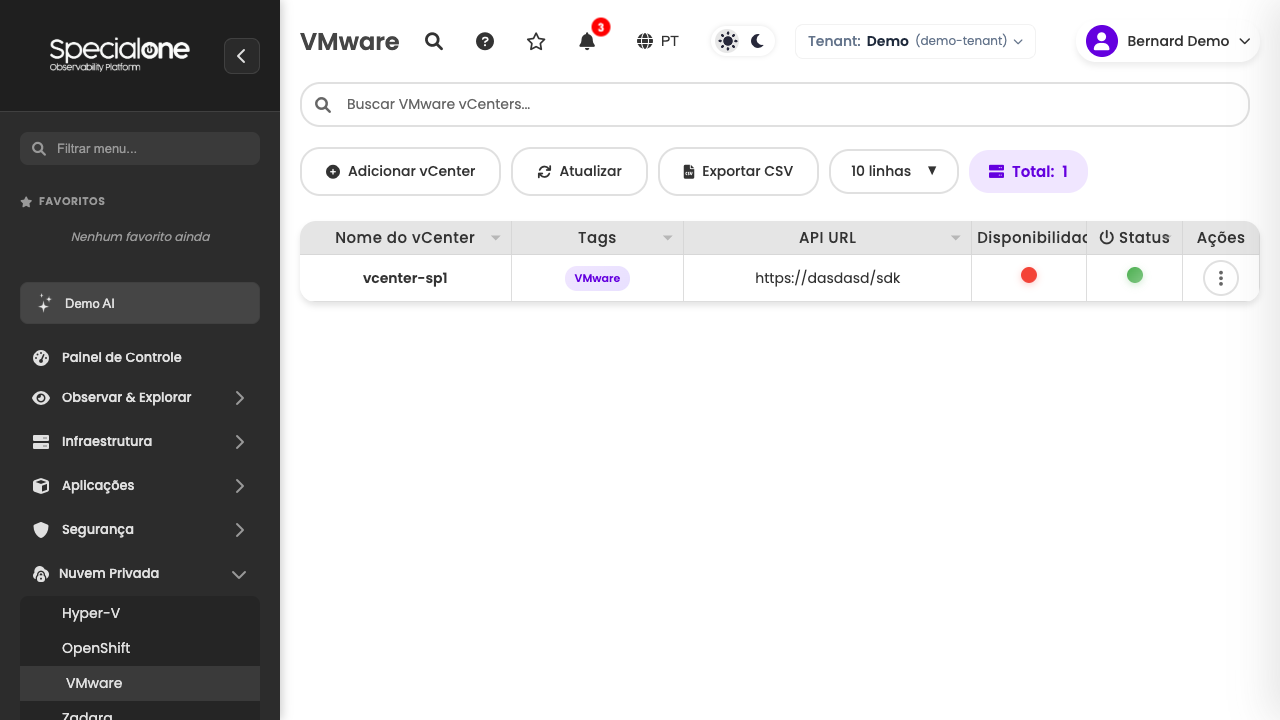Open Bernard Demo account menu chevron

[x=1245, y=41]
